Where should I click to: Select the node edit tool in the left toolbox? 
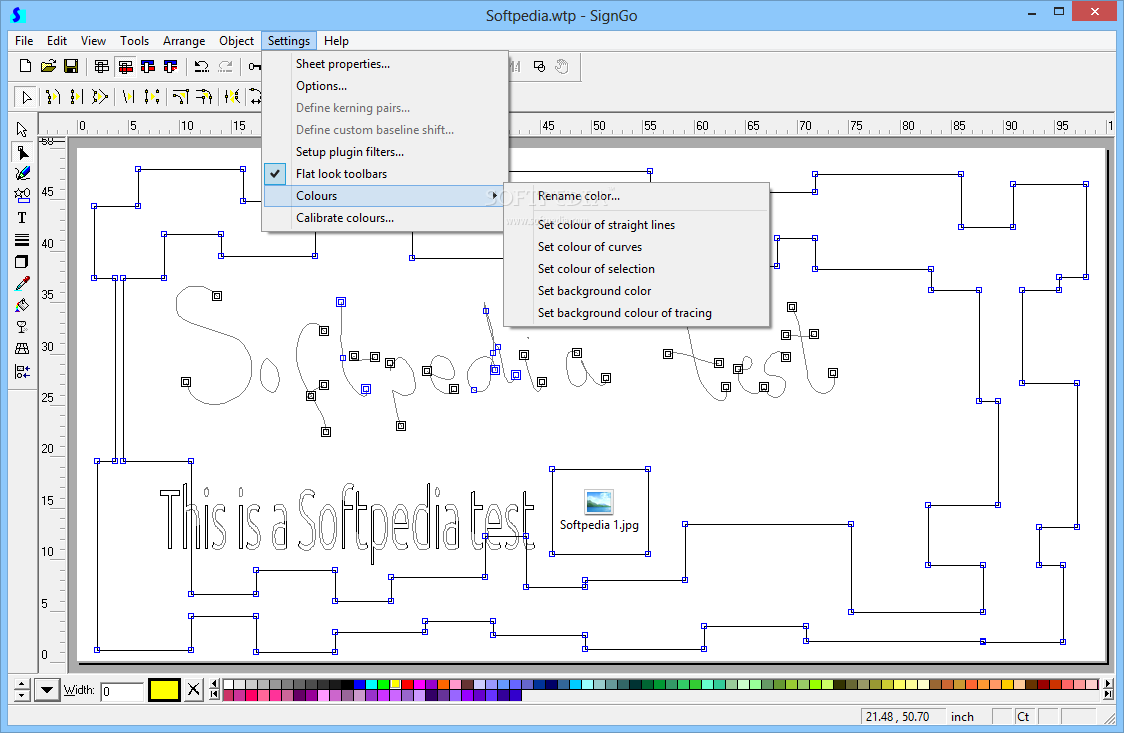pos(22,152)
